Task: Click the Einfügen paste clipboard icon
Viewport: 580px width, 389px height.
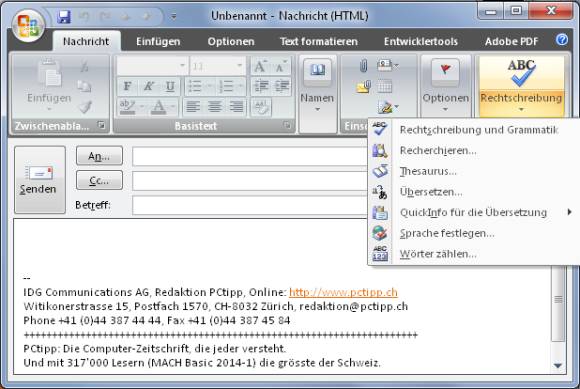Action: [x=49, y=74]
